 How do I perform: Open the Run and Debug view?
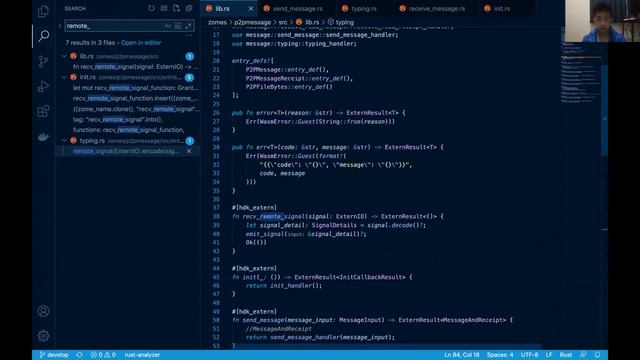(x=43, y=86)
